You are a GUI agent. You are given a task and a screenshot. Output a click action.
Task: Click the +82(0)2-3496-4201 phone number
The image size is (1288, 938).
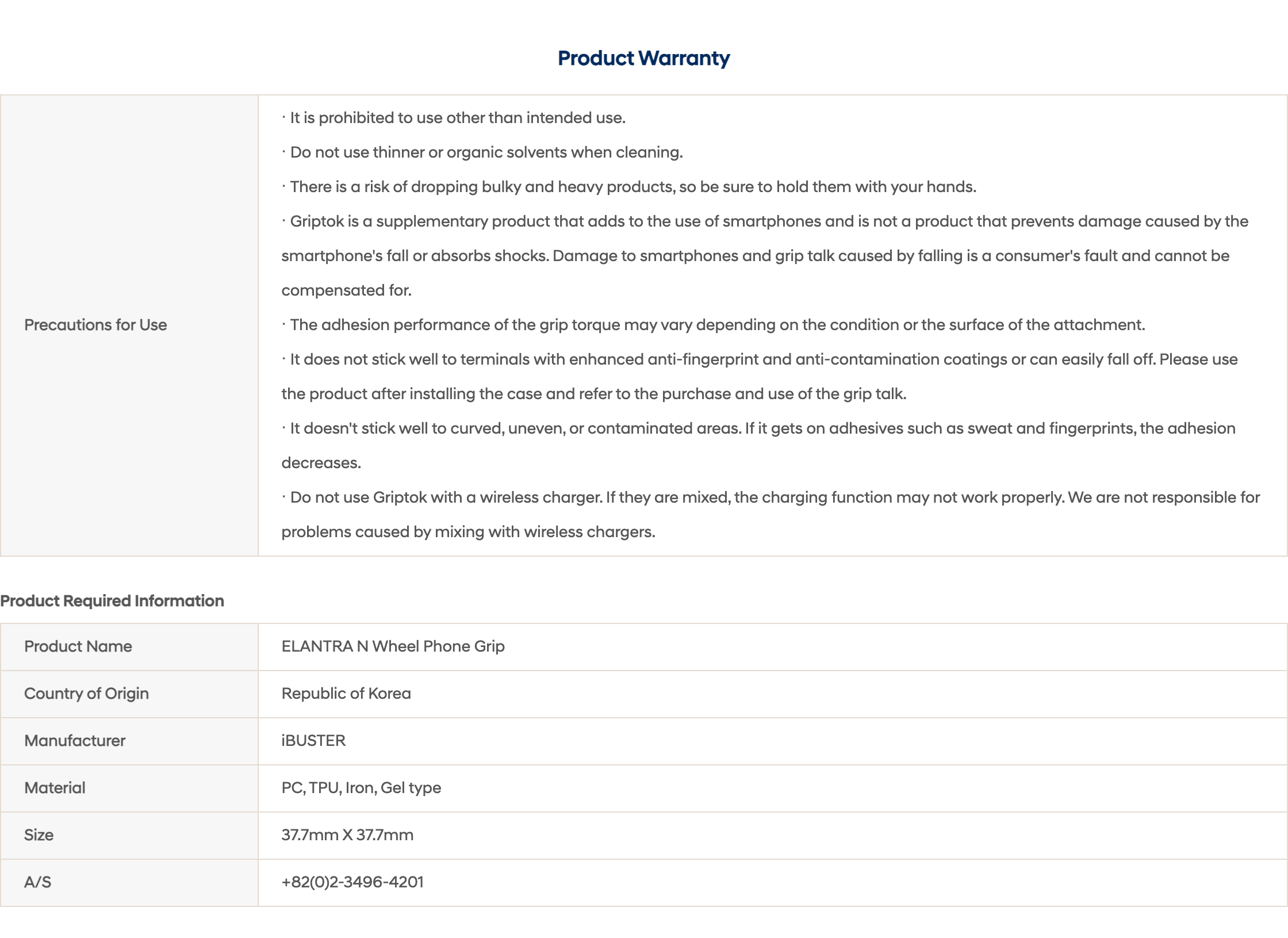point(352,882)
